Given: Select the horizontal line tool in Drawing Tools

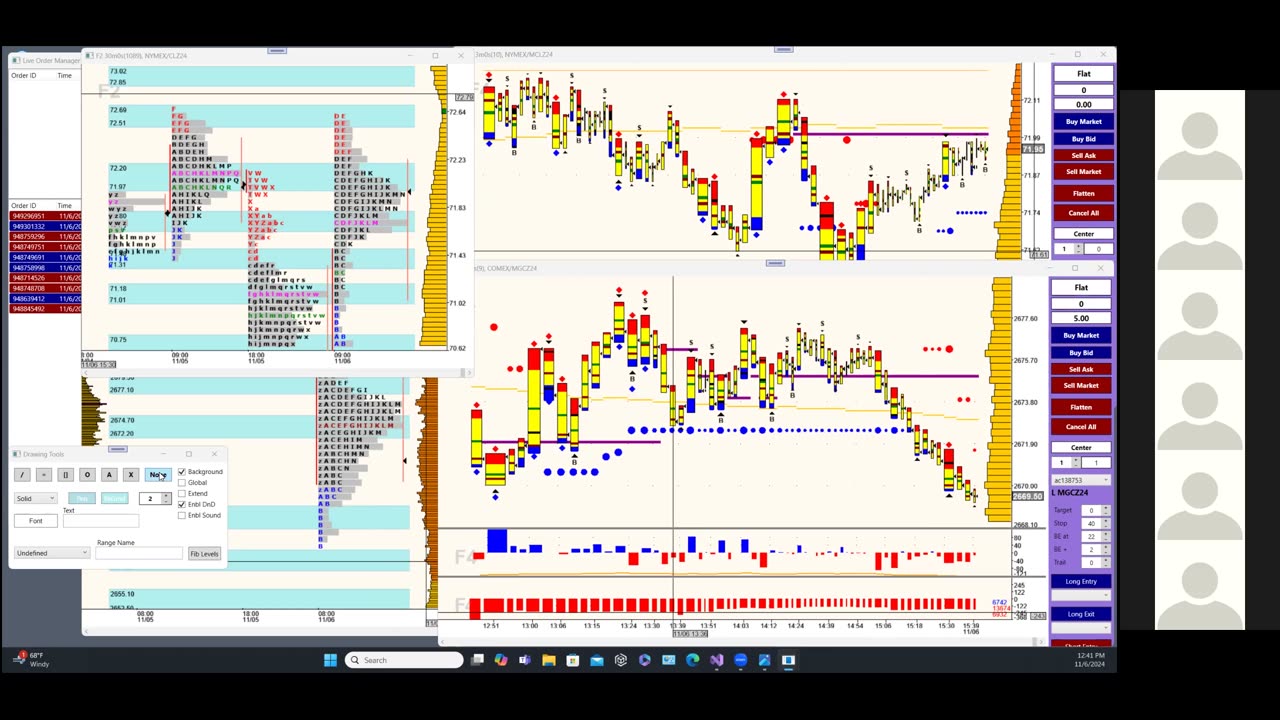Looking at the screenshot, I should 43,475.
